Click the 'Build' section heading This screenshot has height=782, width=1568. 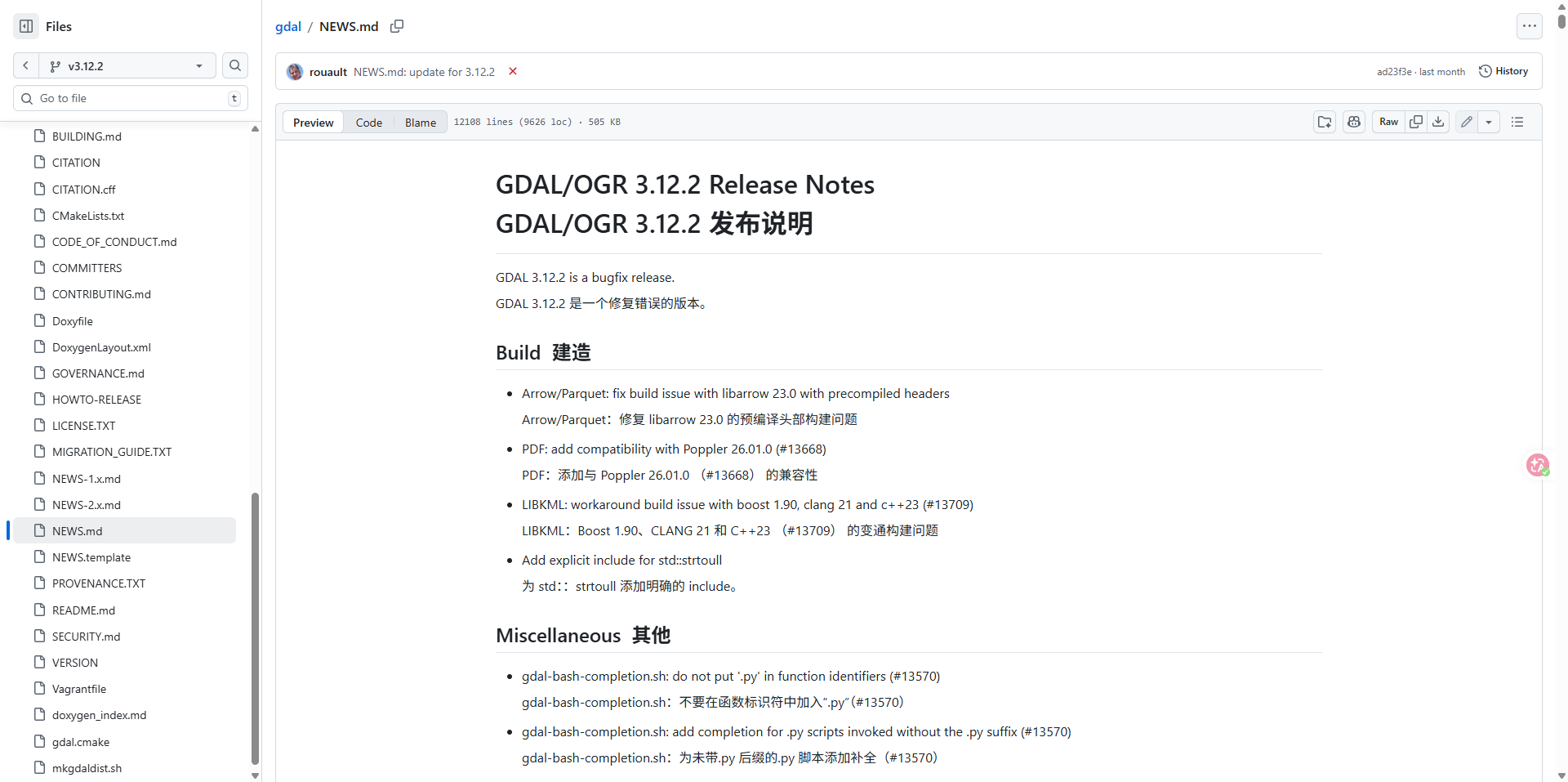518,352
